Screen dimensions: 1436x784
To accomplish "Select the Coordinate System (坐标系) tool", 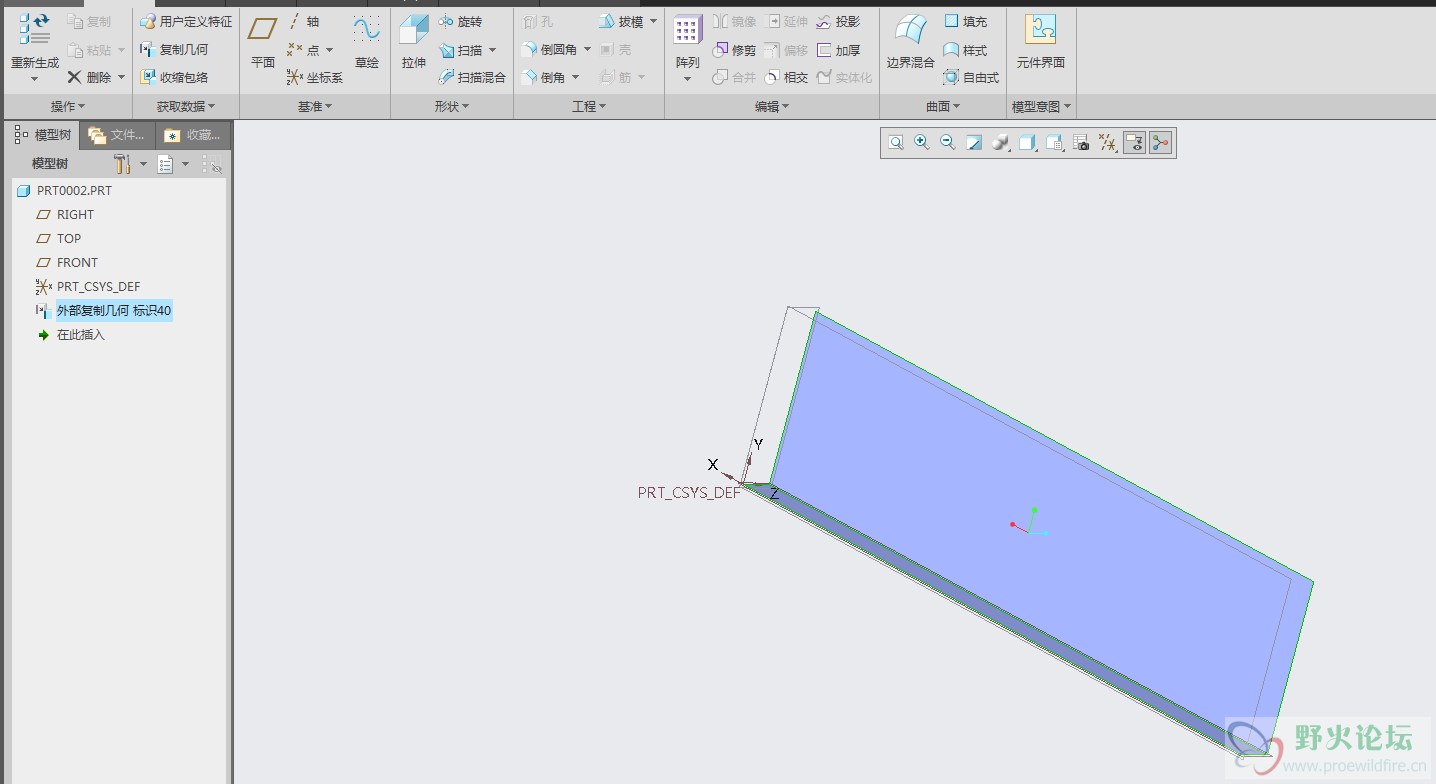I will pos(314,77).
